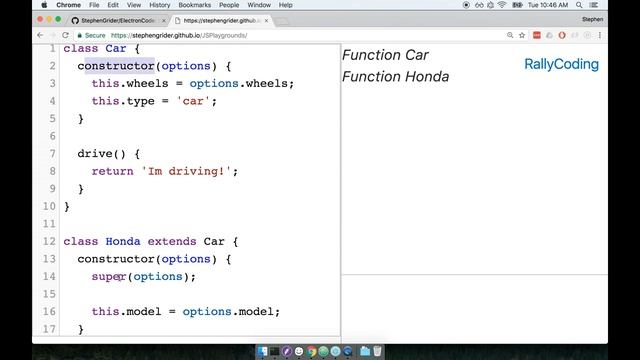Click line number 11 in the gutter
This screenshot has width=640, height=360.
coord(49,224)
